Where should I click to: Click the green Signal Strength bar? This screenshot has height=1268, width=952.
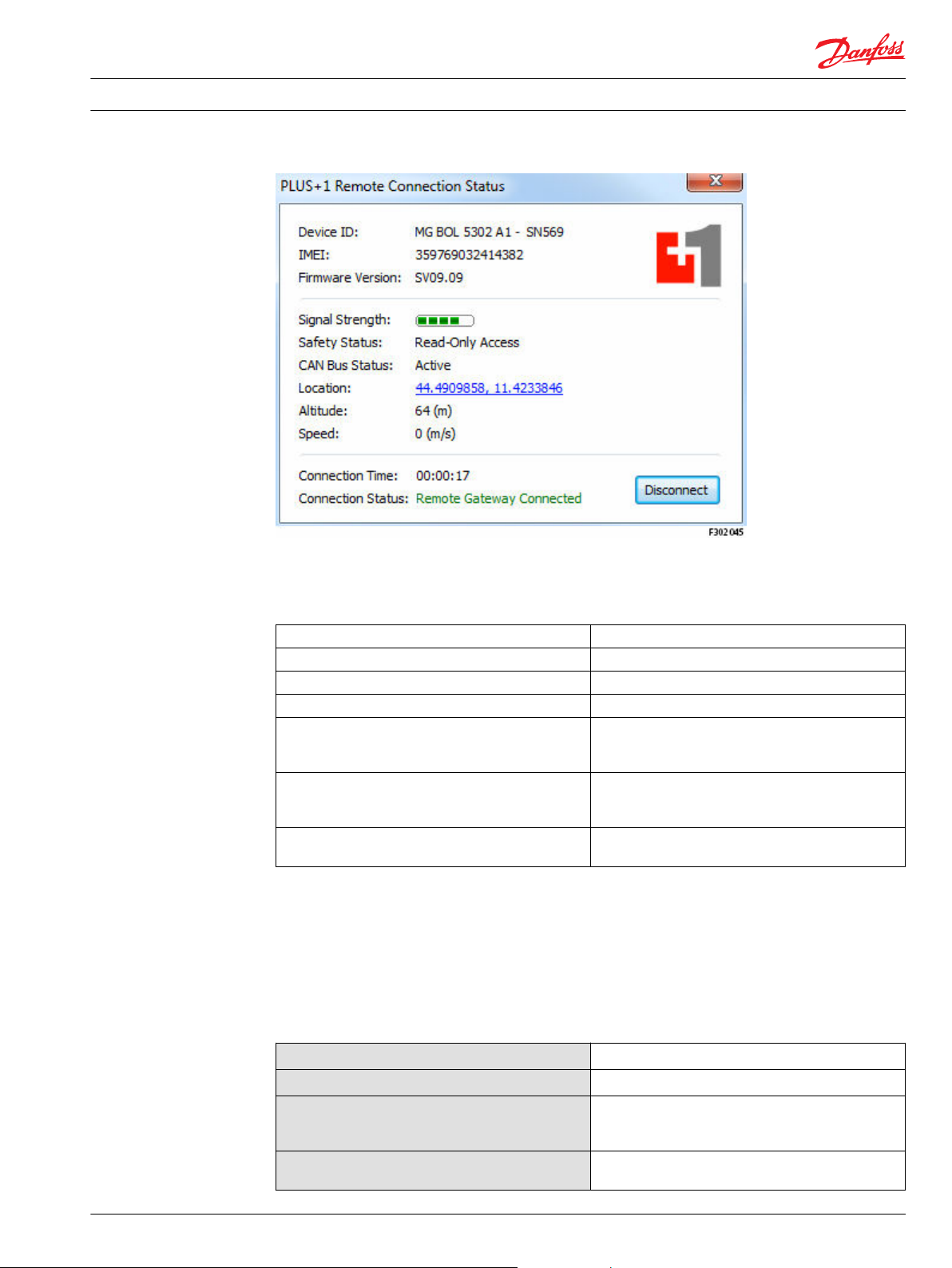tap(445, 321)
